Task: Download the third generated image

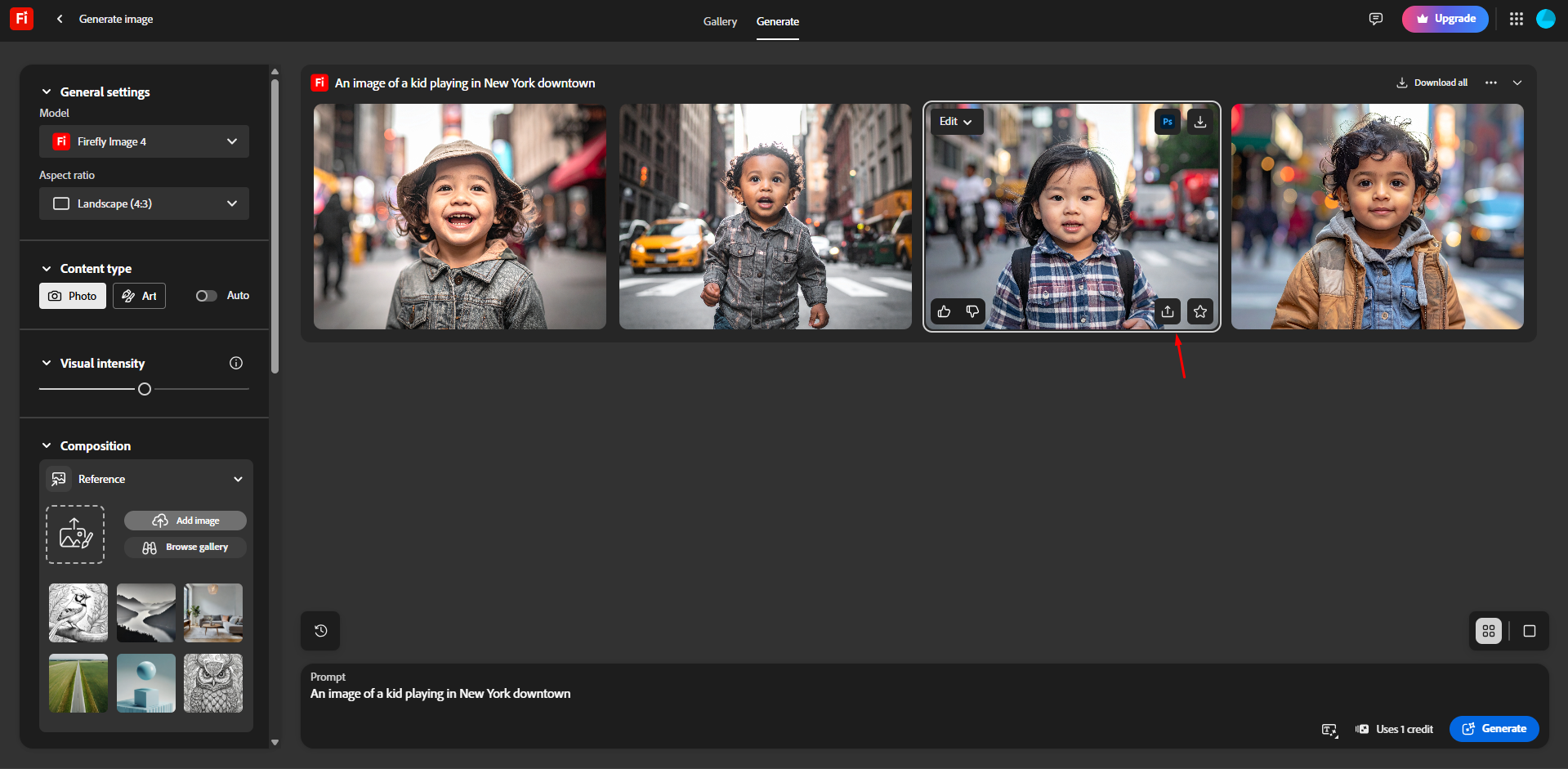Action: click(x=1199, y=121)
